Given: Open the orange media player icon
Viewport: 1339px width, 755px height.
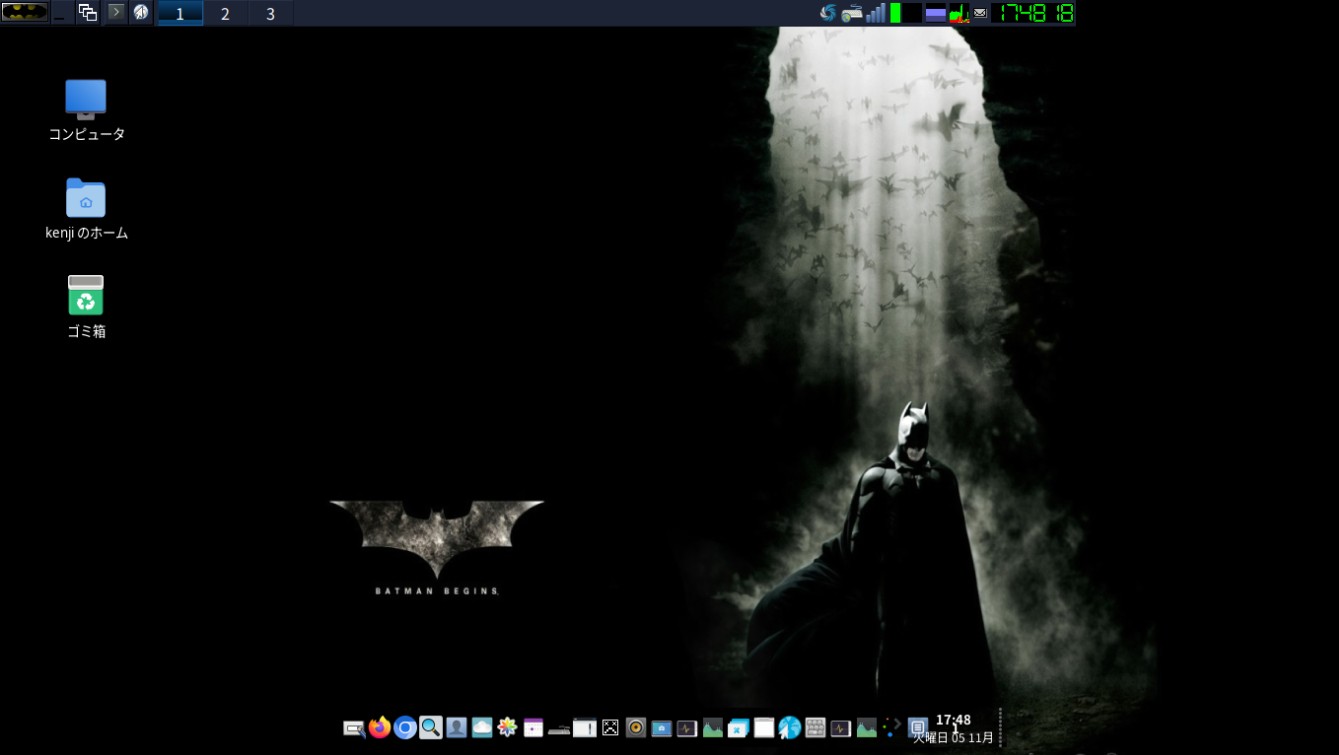Looking at the screenshot, I should [635, 728].
